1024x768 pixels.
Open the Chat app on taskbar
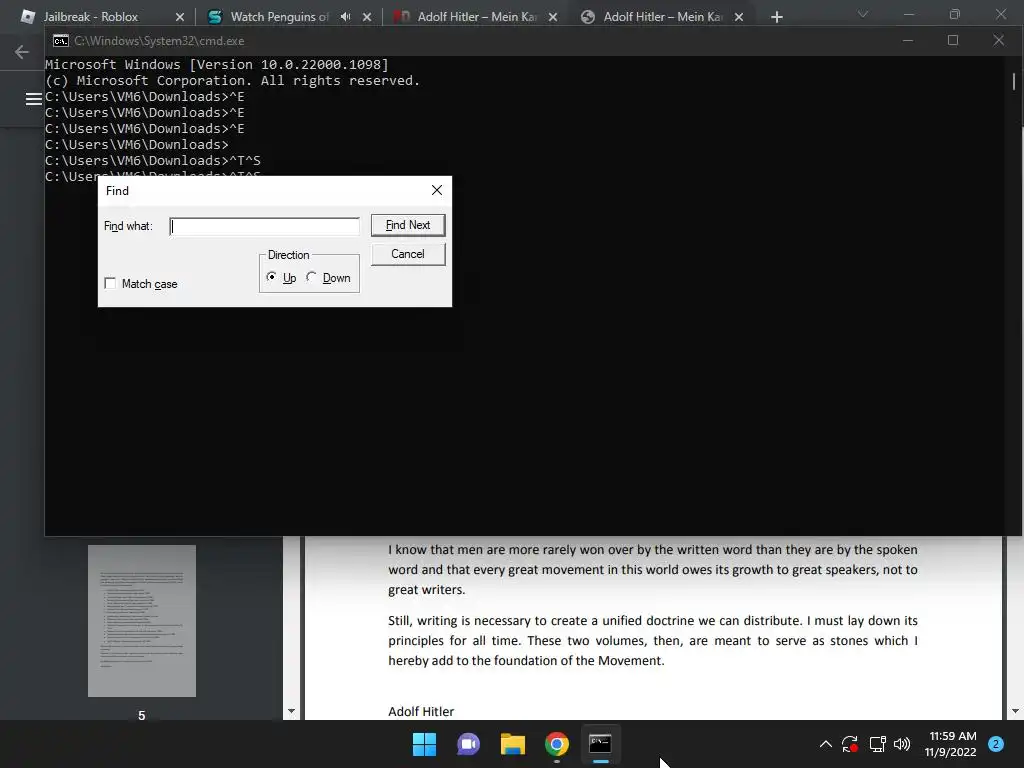click(468, 744)
